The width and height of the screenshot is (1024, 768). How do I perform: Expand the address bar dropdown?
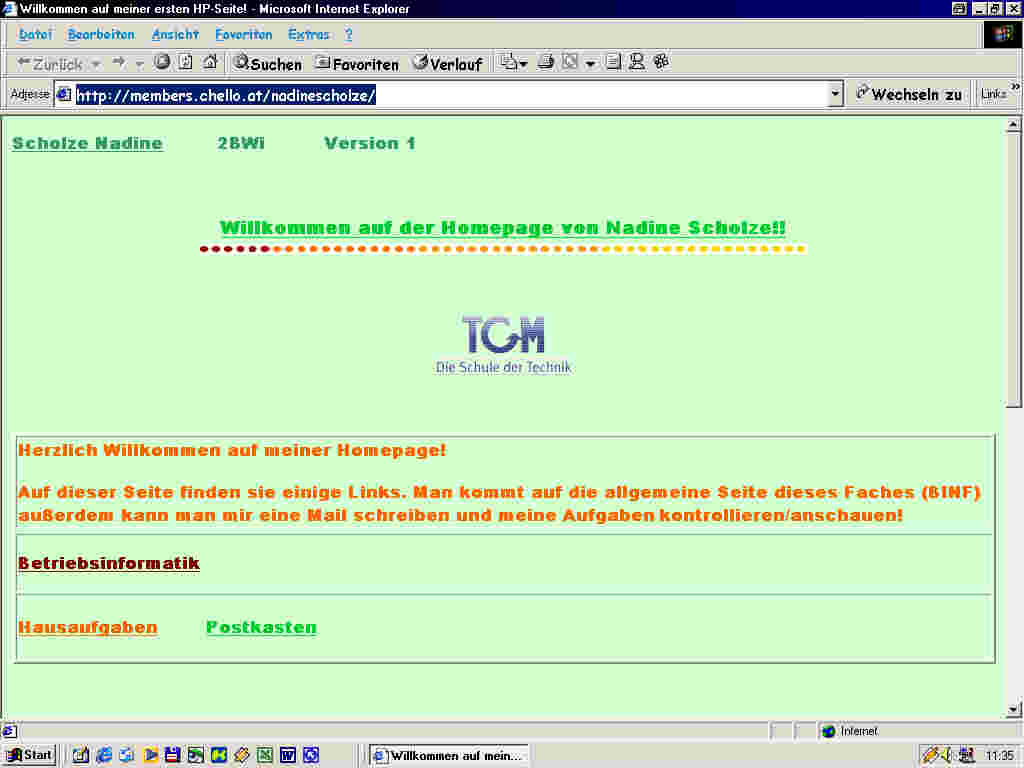pyautogui.click(x=835, y=95)
